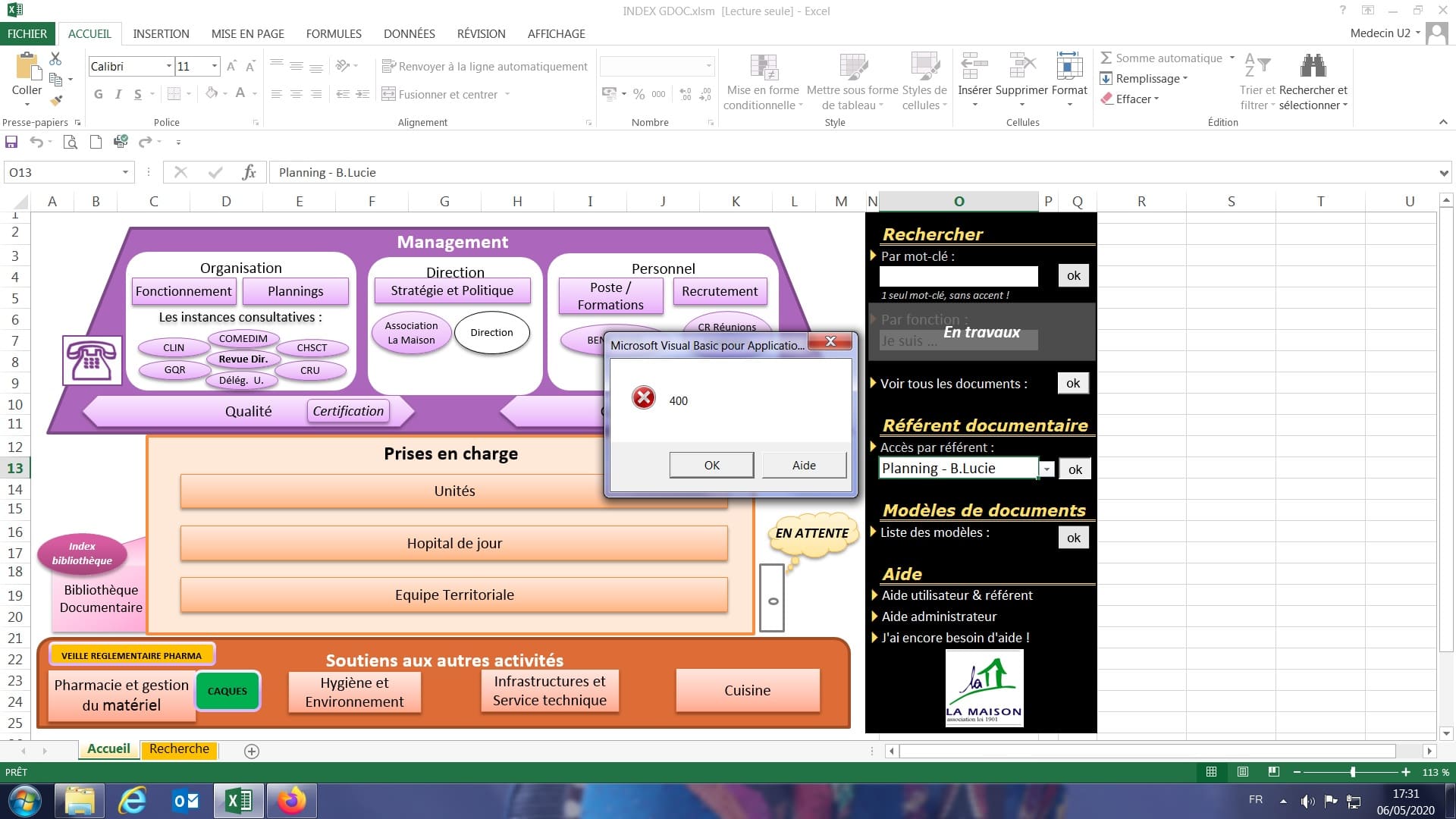Add a new sheet with plus icon
The image size is (1456, 819).
pos(252,751)
